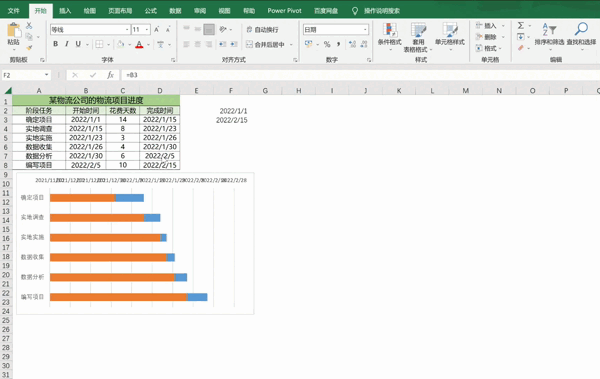Cut selection with scissors icon
This screenshot has width=600, height=379.
(x=29, y=26)
